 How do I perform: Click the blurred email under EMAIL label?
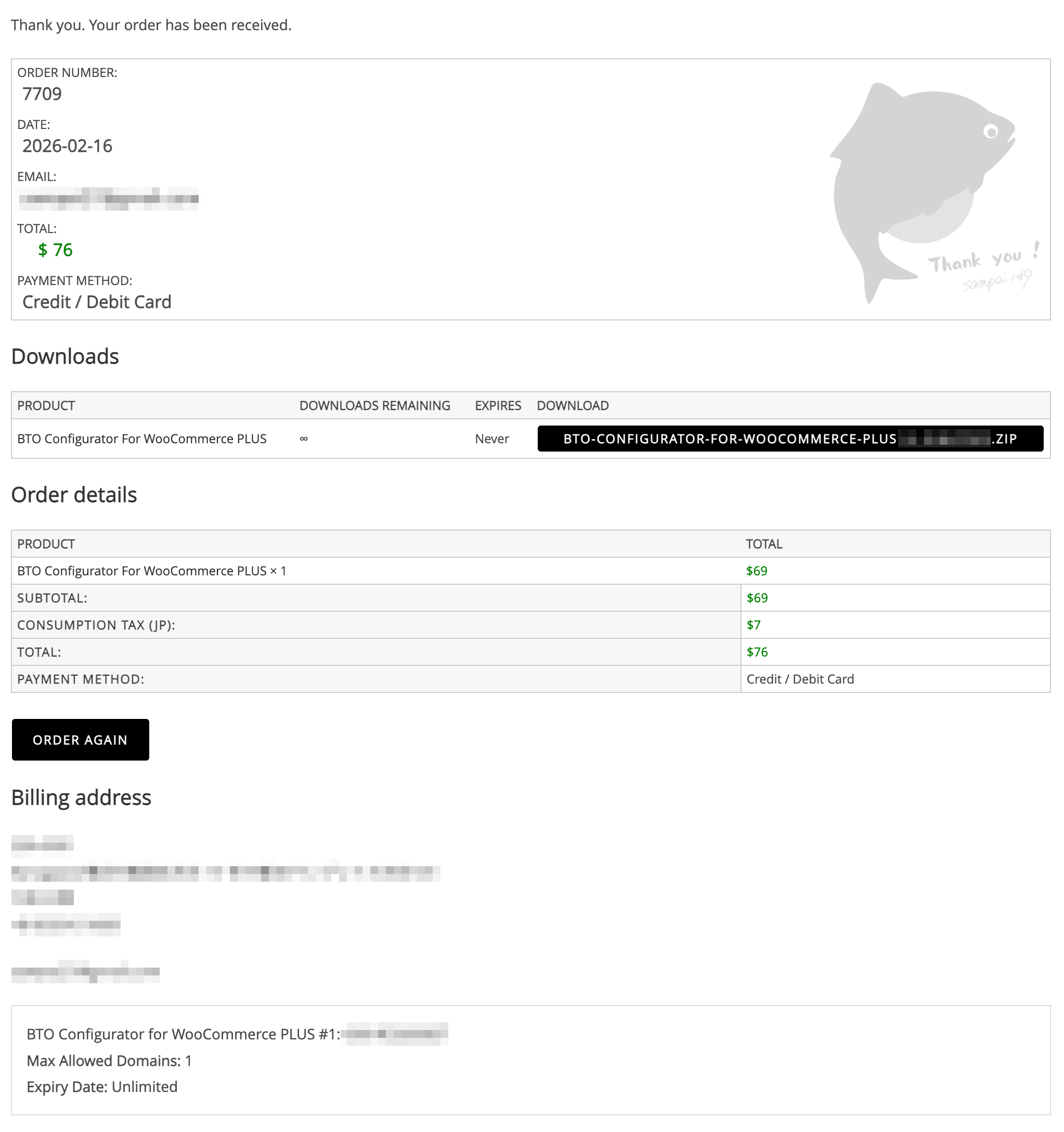click(x=108, y=199)
